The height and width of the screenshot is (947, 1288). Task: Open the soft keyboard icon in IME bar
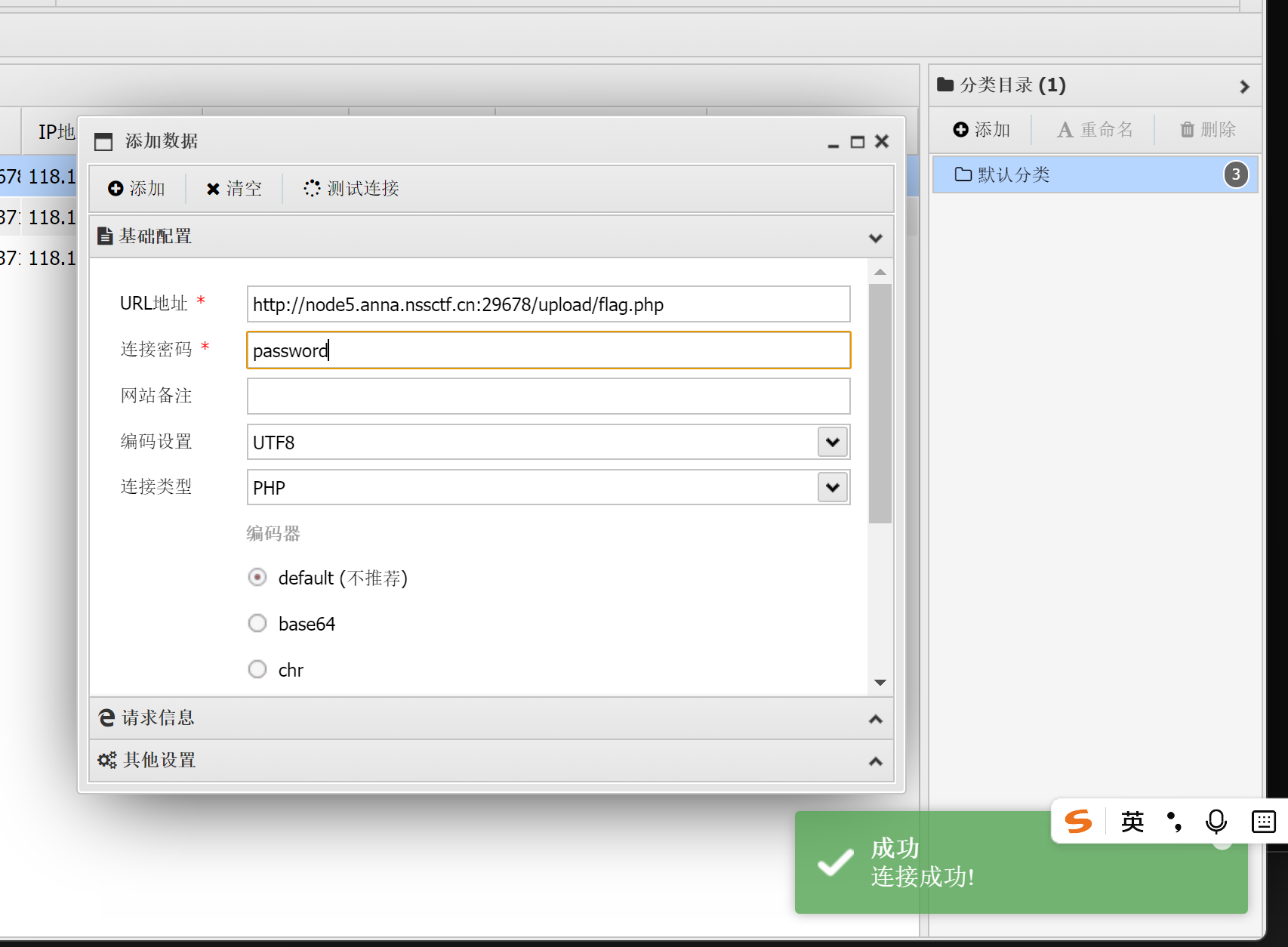[1263, 821]
